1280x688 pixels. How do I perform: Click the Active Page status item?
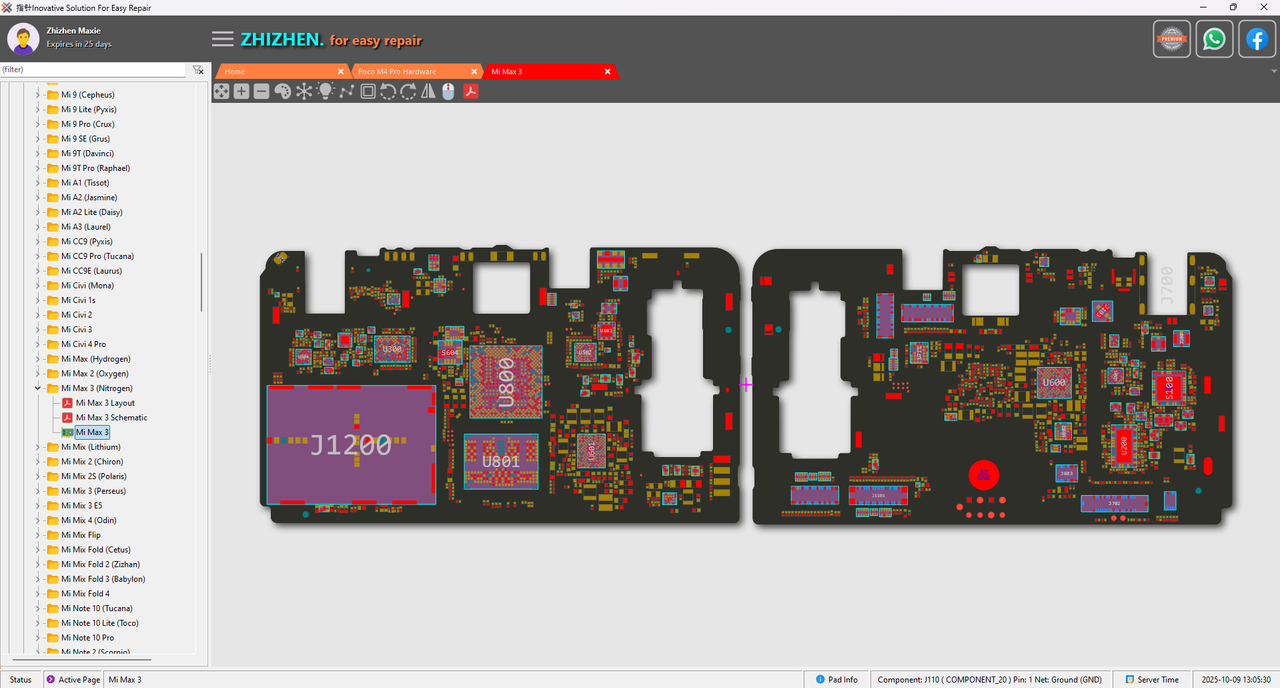[73, 680]
